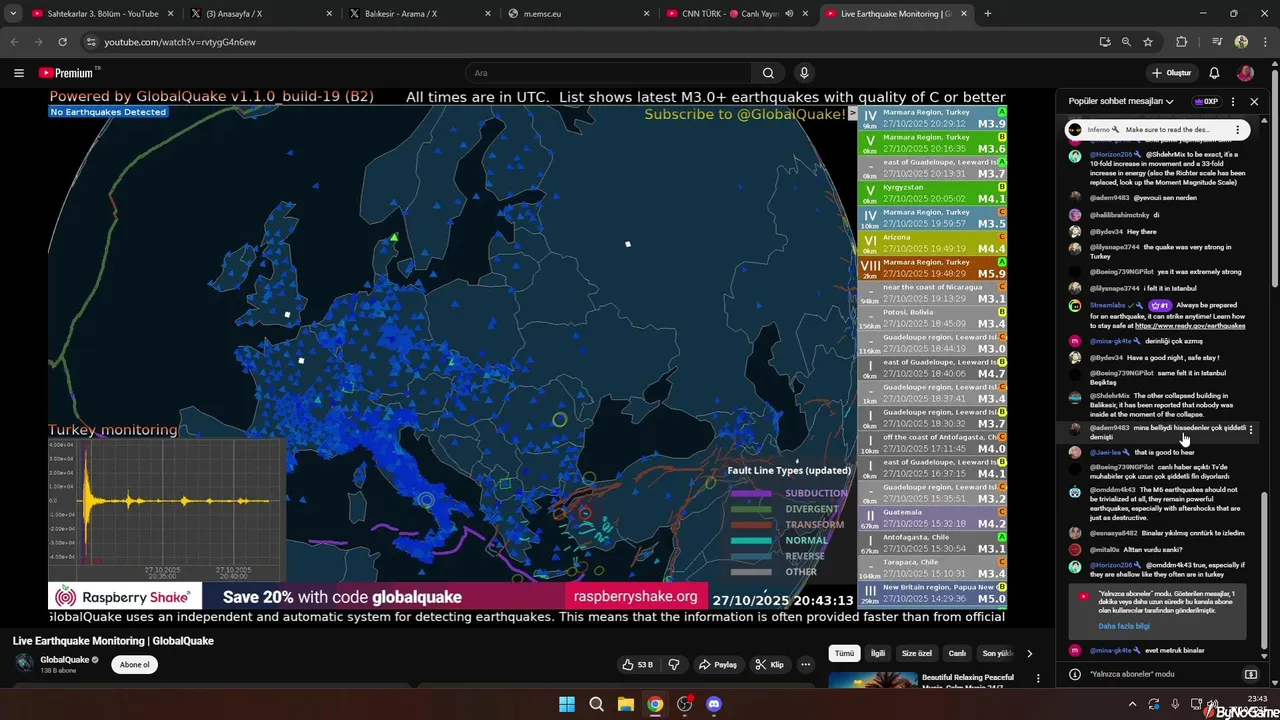Open the GlobalQuake channel avatar
1280x720 pixels.
(23, 663)
